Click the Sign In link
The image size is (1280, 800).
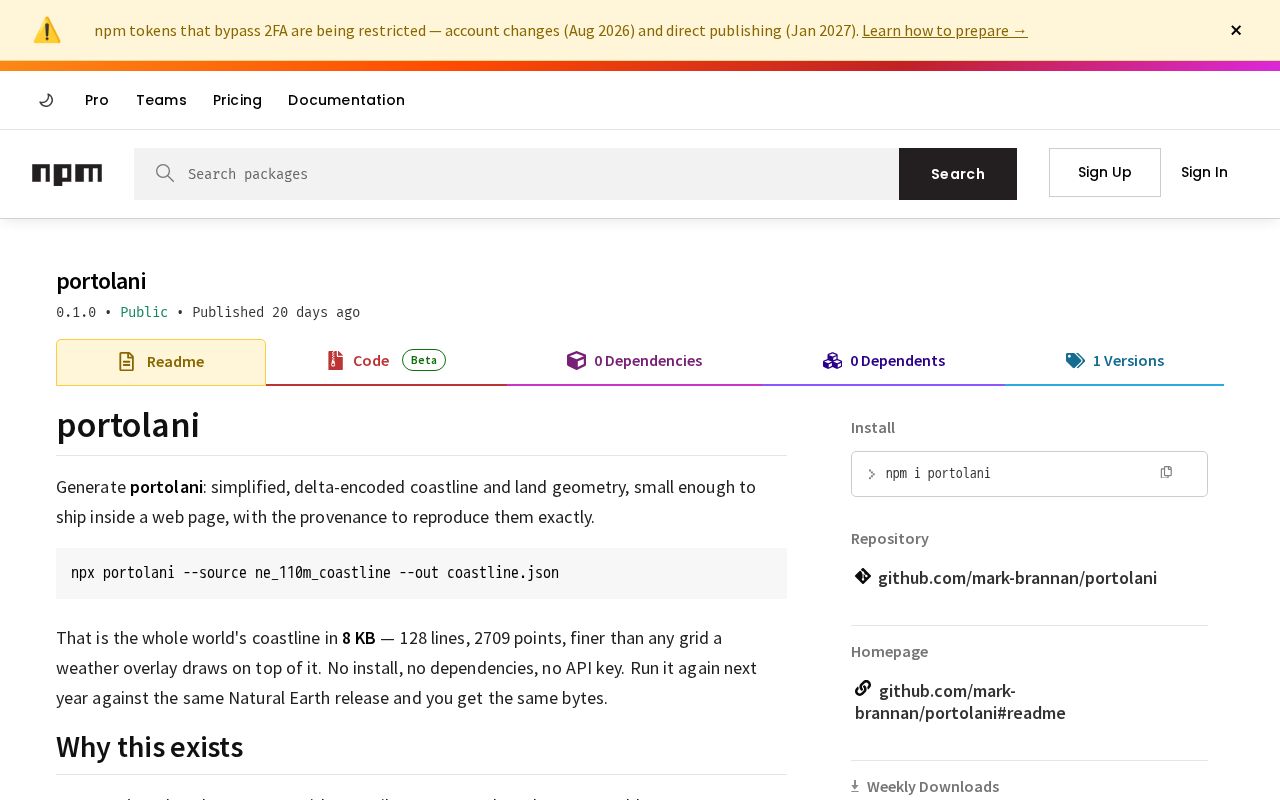tap(1204, 172)
